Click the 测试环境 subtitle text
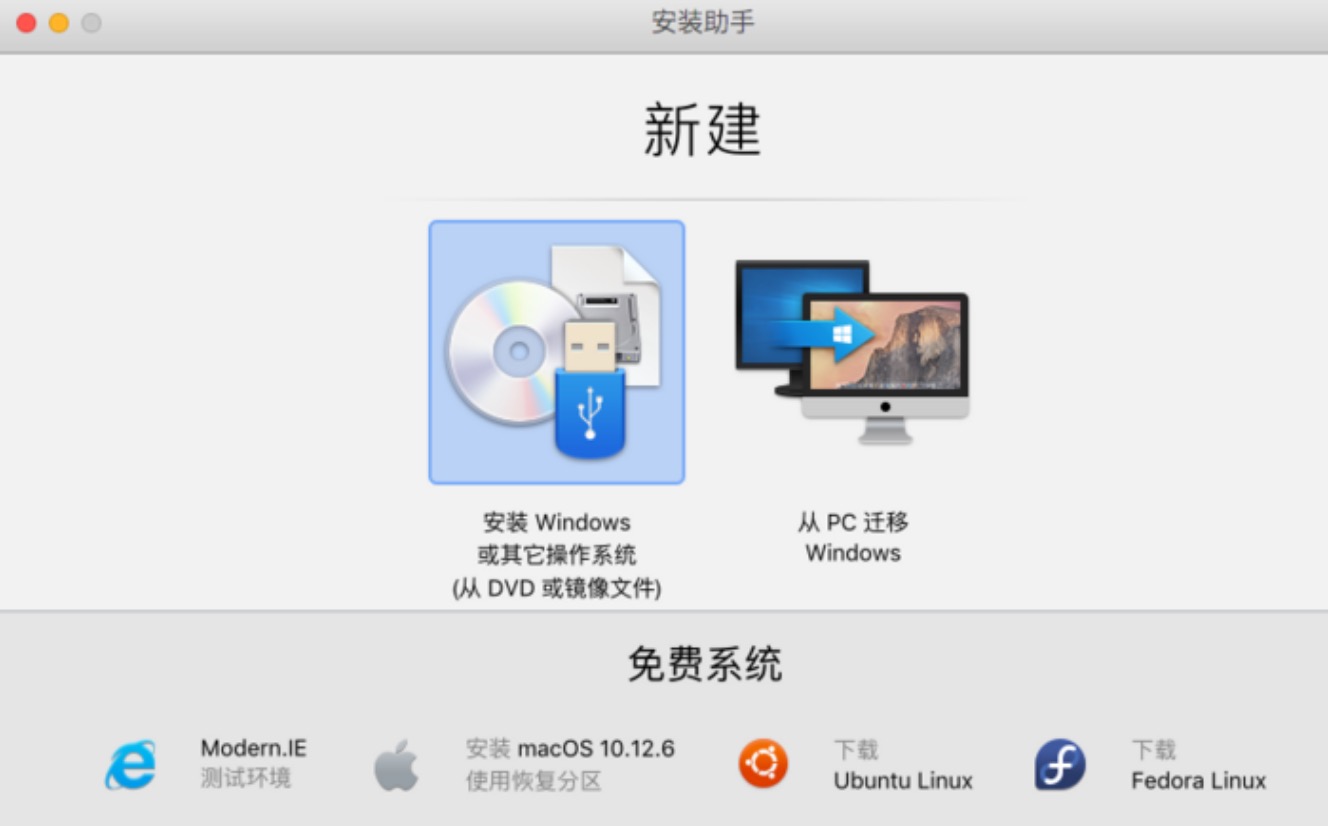Screen dimensions: 1328x826 (x=246, y=779)
